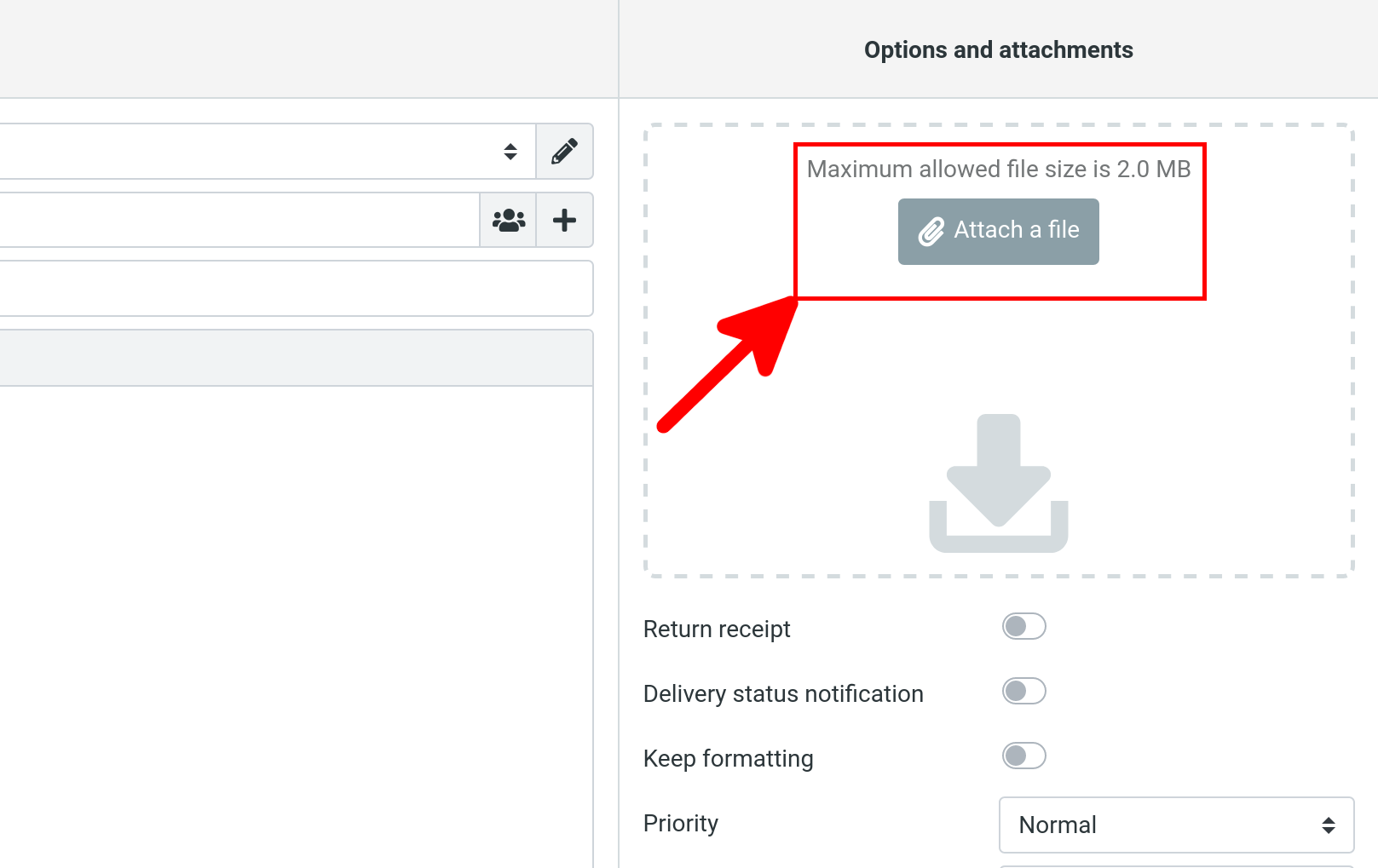1378x868 pixels.
Task: Click the plus icon to add a recipient field
Action: click(564, 220)
